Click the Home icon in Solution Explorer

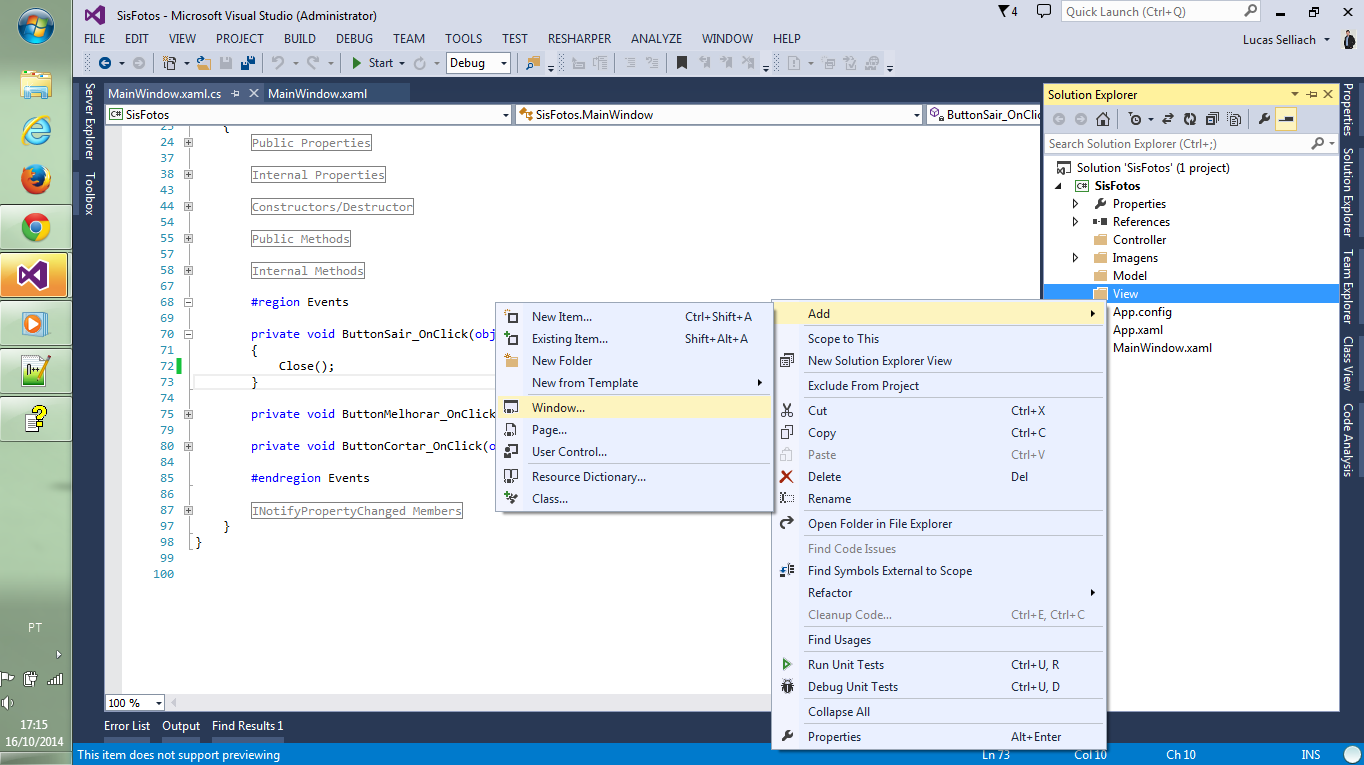point(1103,119)
